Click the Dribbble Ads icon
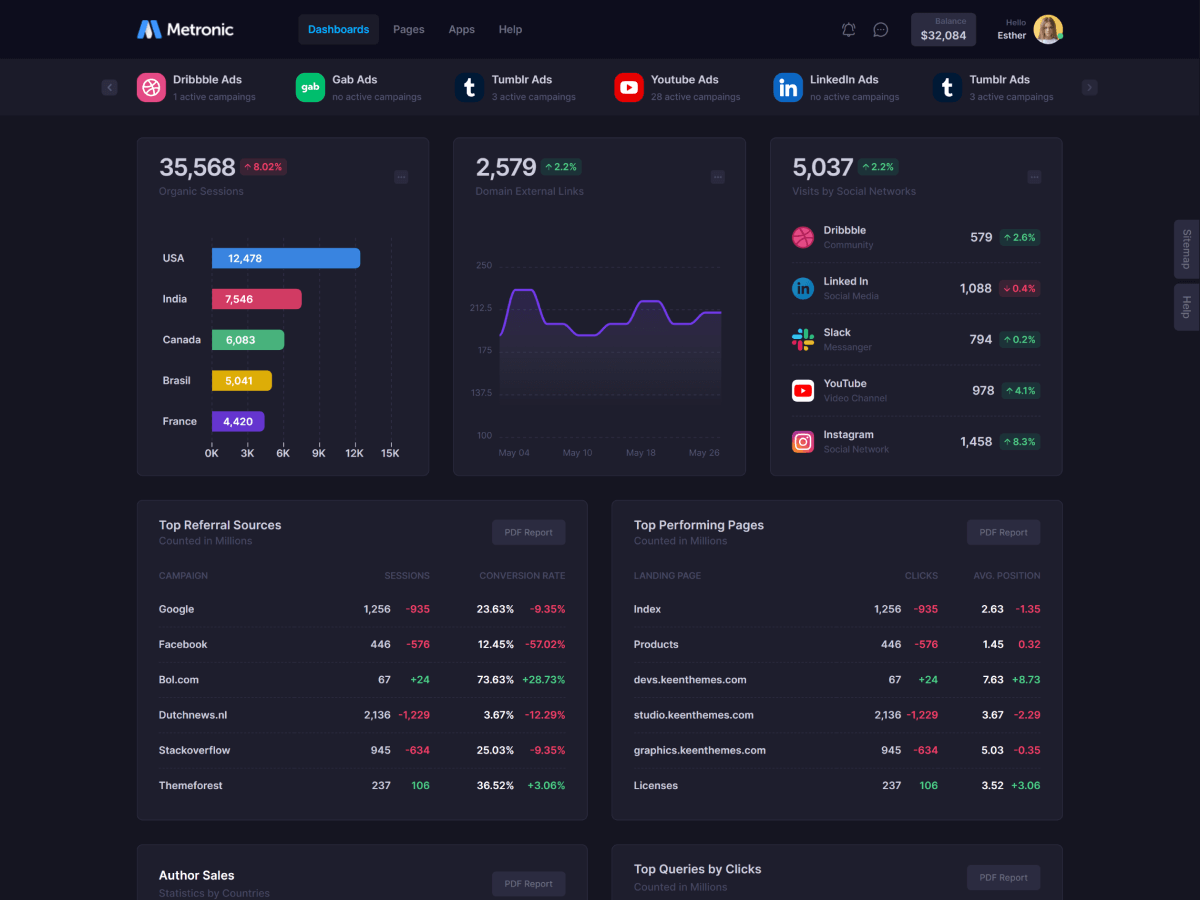Viewport: 1200px width, 900px height. click(151, 88)
